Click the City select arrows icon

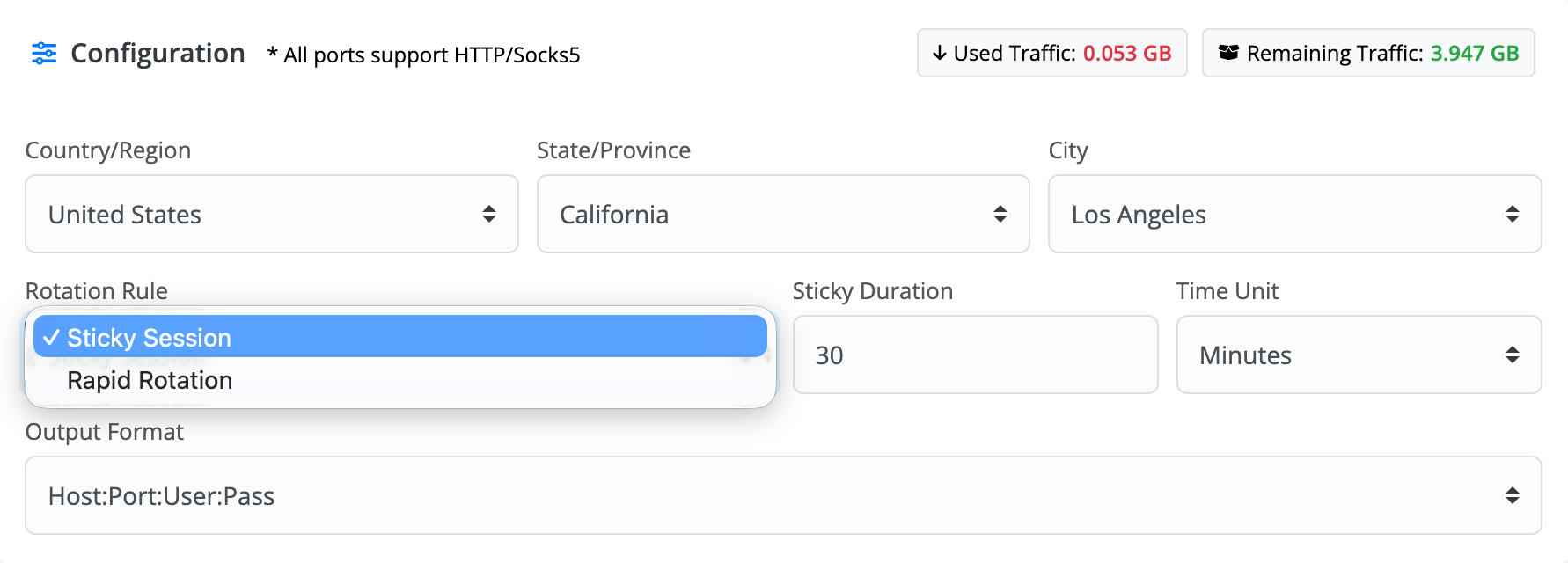[x=1513, y=214]
